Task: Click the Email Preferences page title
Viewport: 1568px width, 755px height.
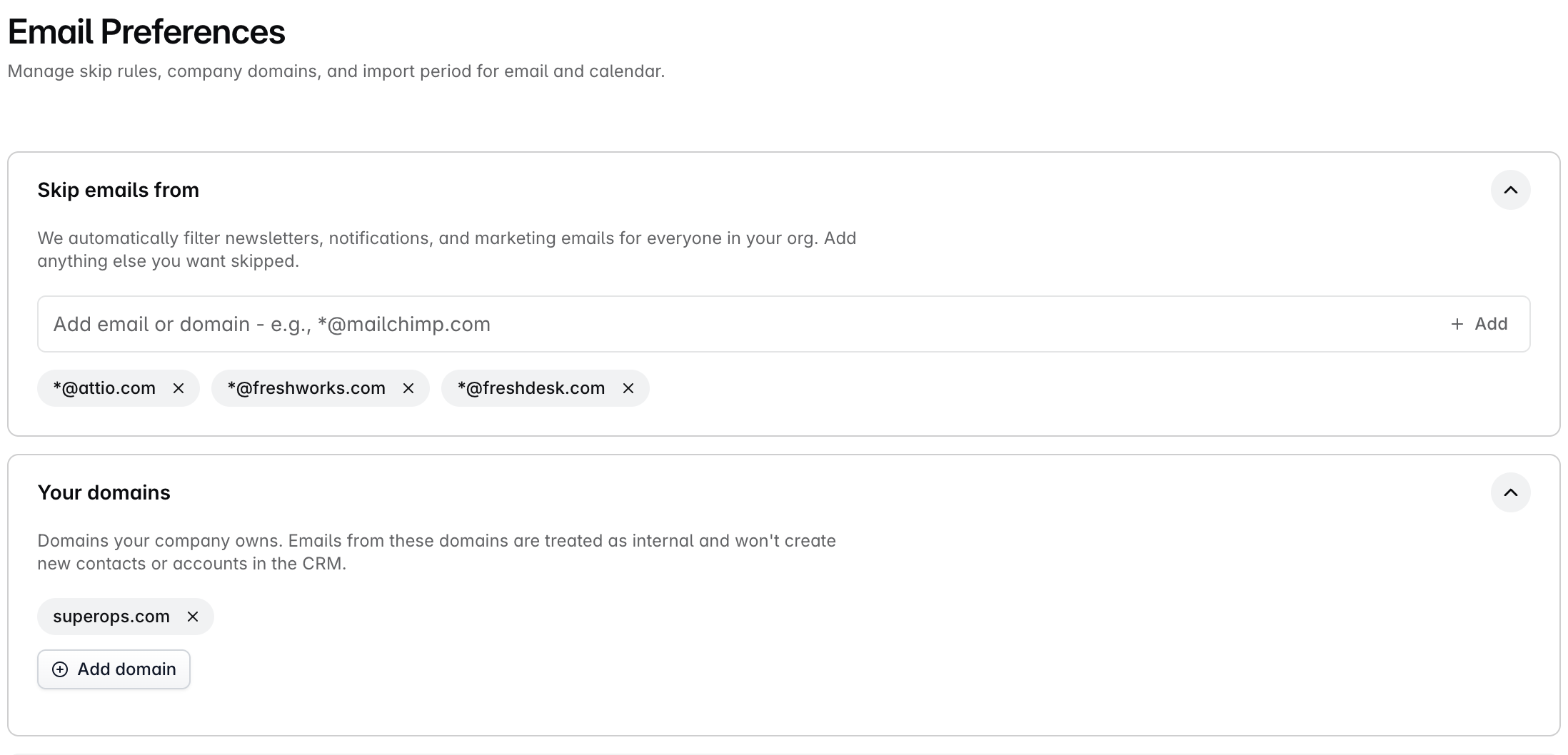Action: pos(146,31)
